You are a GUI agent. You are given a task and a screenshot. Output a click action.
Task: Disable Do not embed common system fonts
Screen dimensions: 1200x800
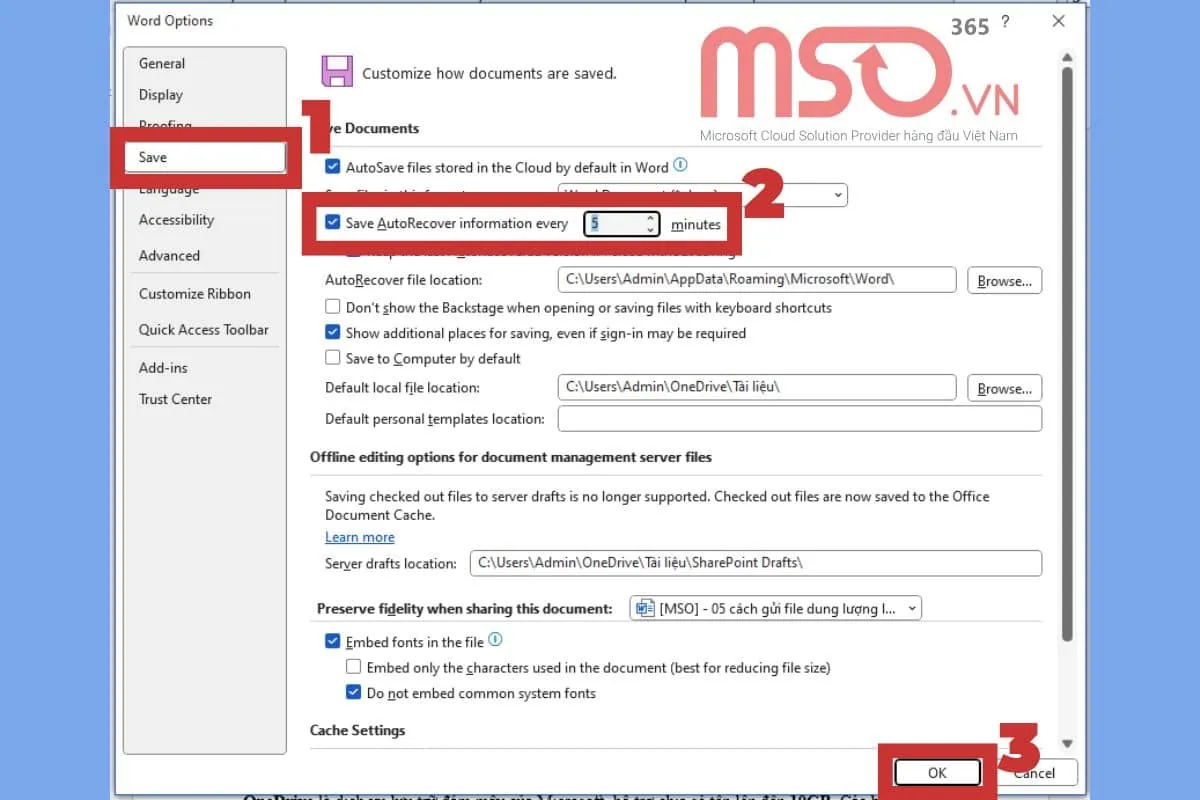point(354,692)
